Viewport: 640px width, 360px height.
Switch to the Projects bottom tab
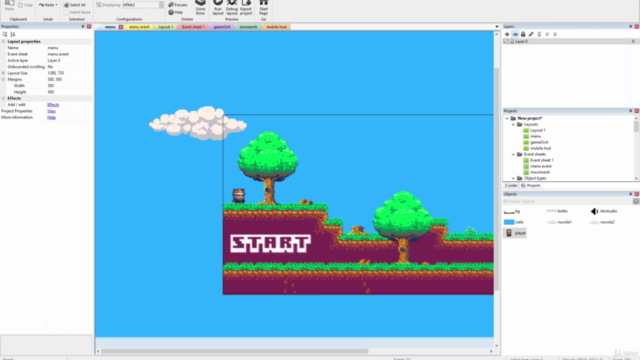click(531, 186)
